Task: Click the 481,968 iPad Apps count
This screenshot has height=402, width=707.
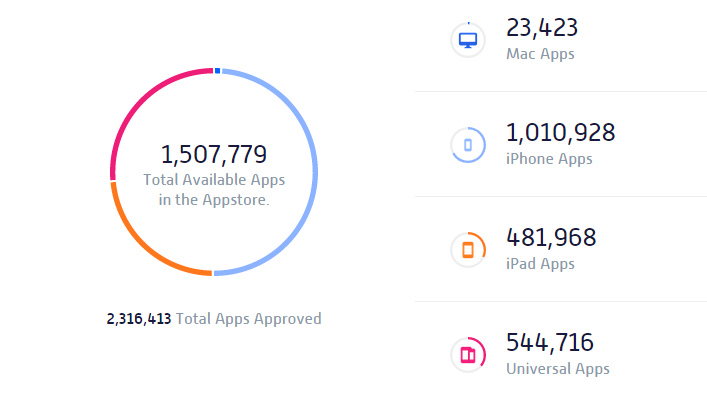Action: [x=551, y=238]
